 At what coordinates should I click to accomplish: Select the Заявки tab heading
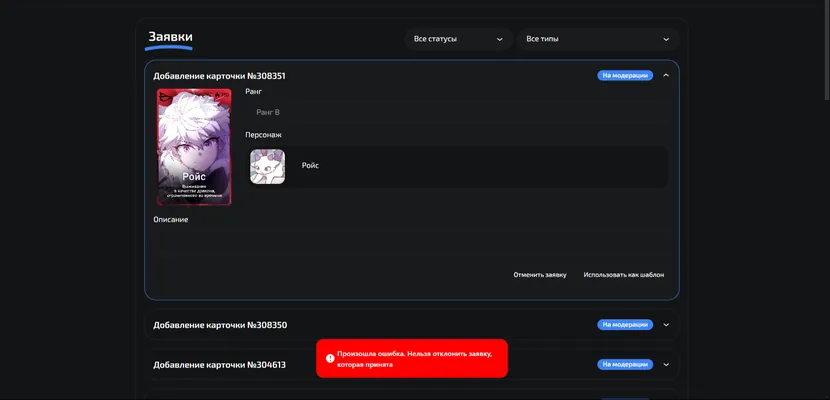170,37
